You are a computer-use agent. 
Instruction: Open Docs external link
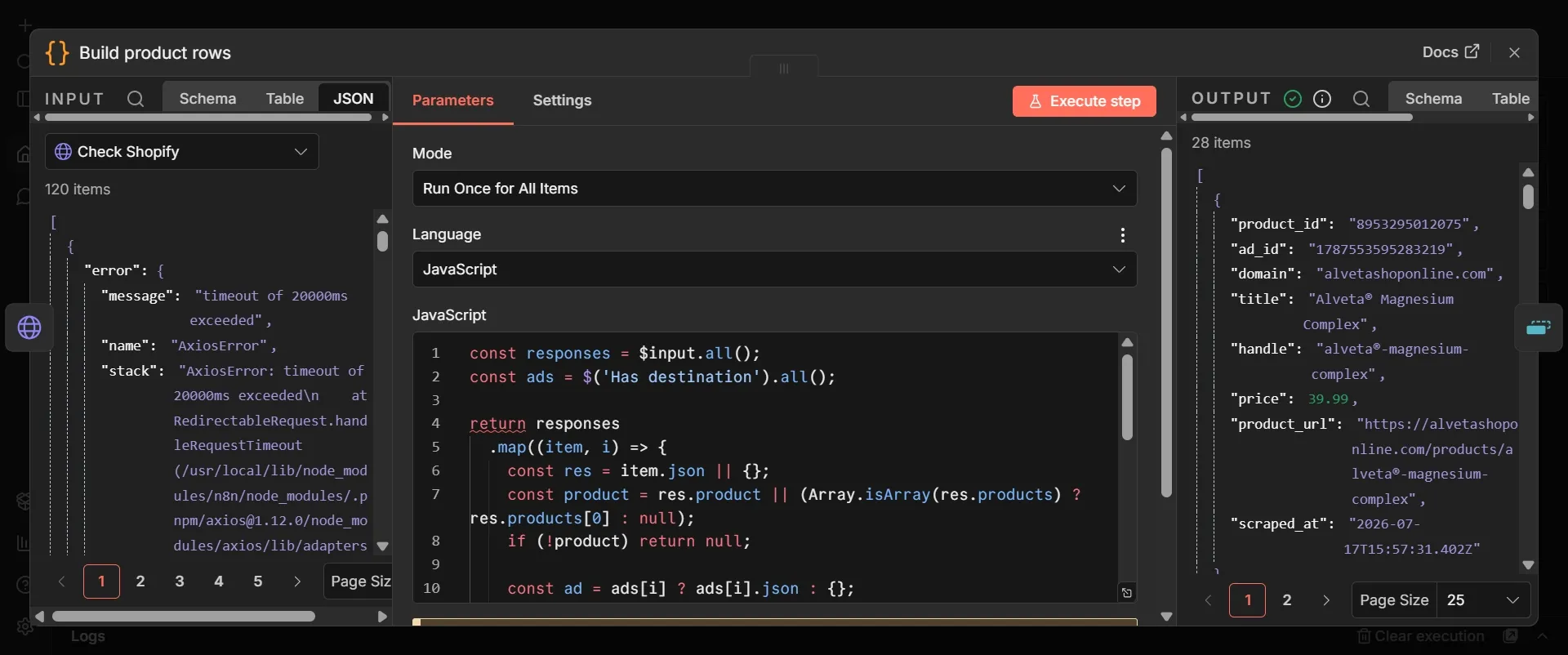coord(1450,52)
